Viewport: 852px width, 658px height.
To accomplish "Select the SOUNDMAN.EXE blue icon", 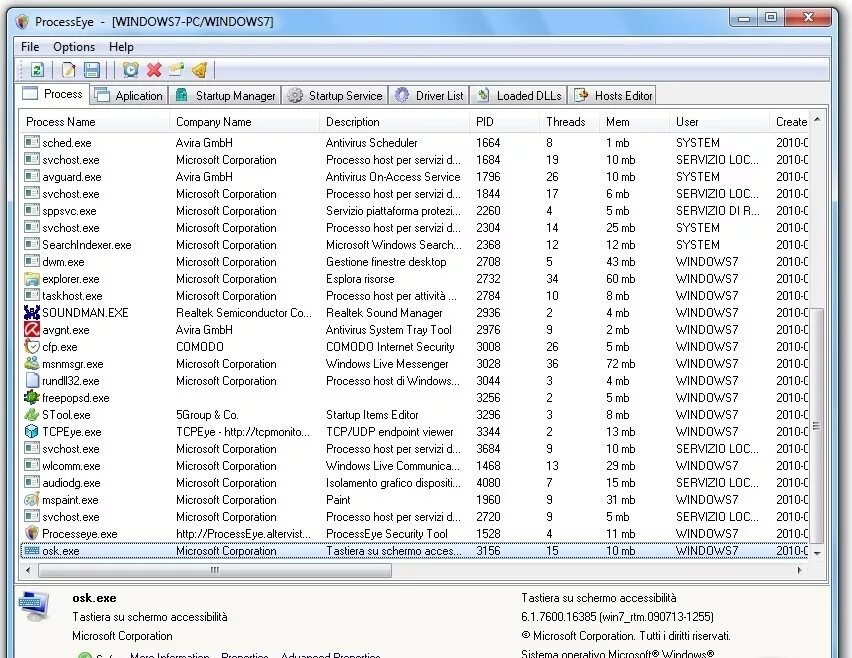I will pyautogui.click(x=32, y=312).
